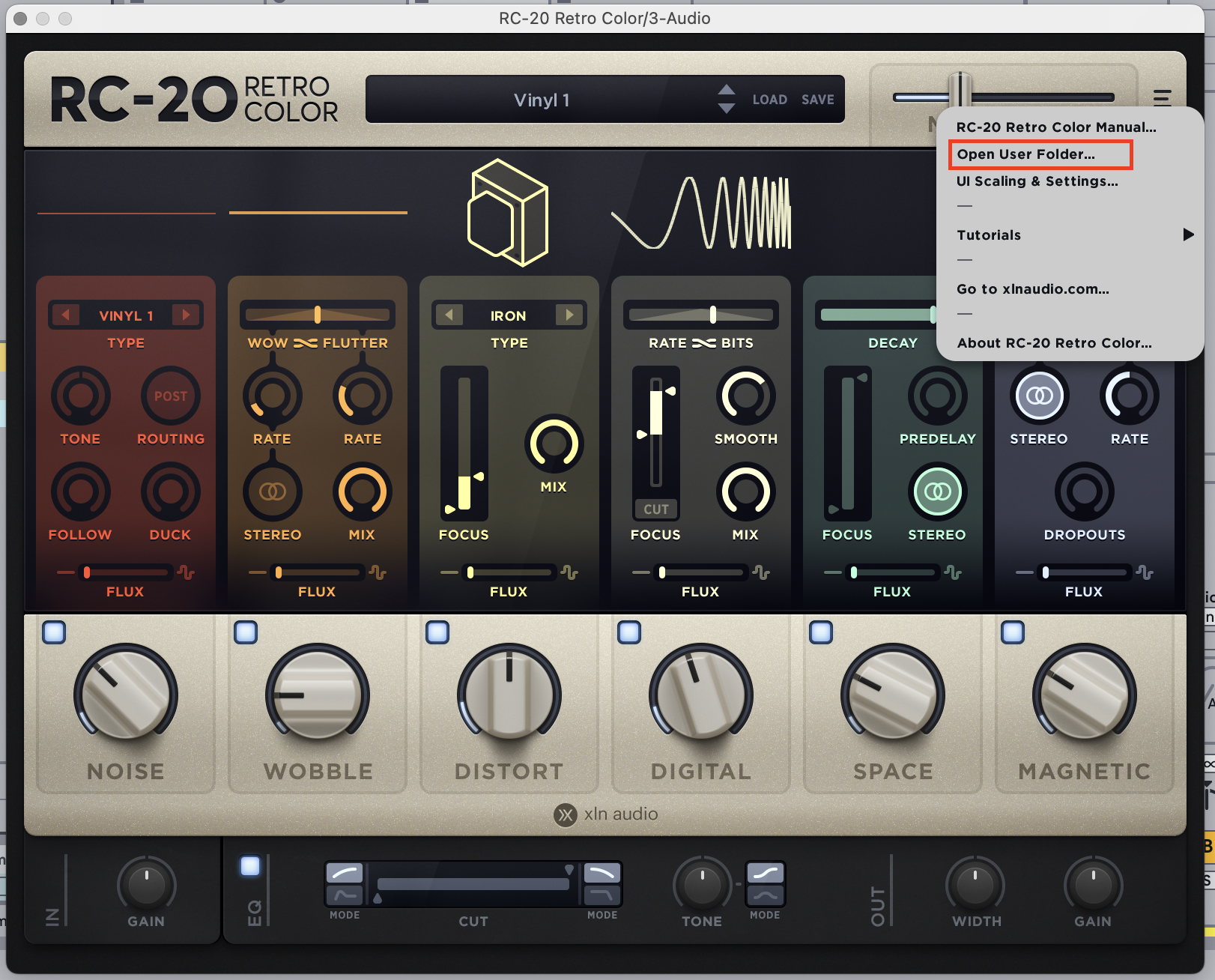Click the Output Width knob
The image size is (1215, 980).
[x=976, y=884]
